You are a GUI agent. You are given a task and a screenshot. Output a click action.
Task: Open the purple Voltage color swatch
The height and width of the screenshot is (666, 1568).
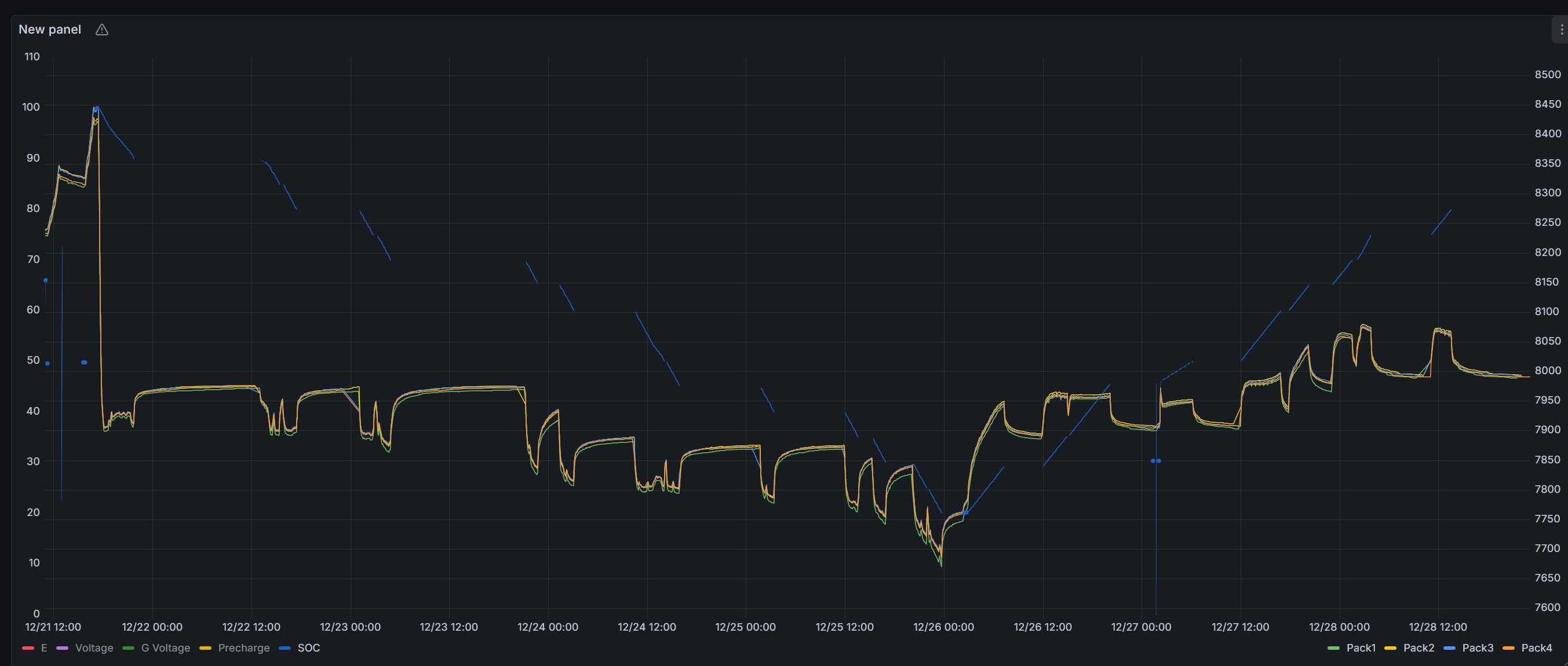62,647
